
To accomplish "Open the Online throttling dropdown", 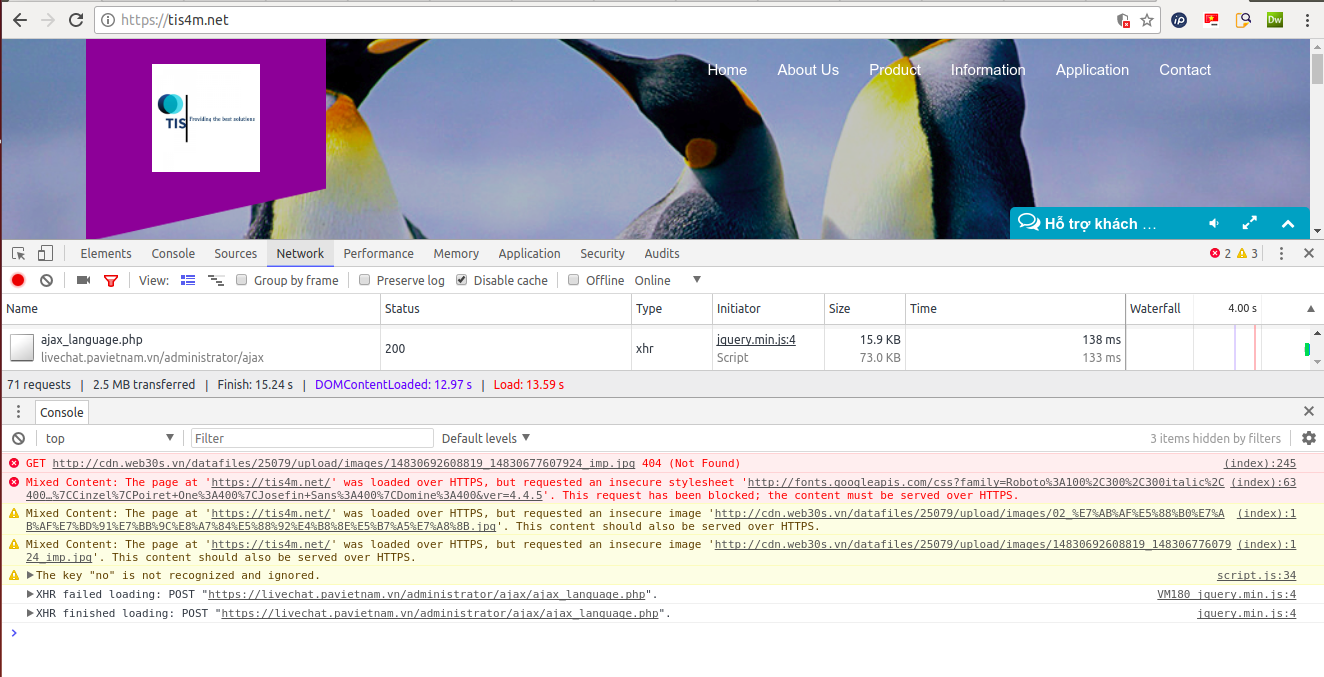I will point(668,280).
